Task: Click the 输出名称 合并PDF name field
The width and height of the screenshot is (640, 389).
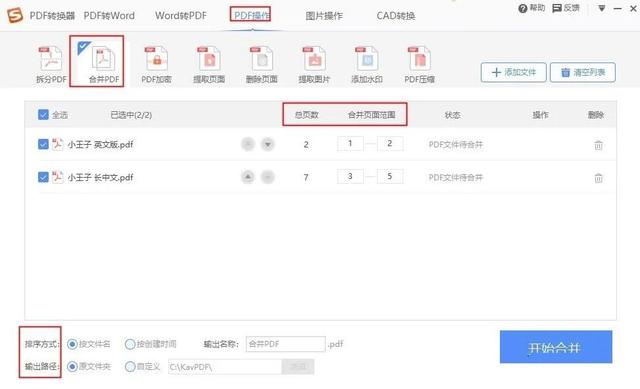Action: [x=286, y=344]
